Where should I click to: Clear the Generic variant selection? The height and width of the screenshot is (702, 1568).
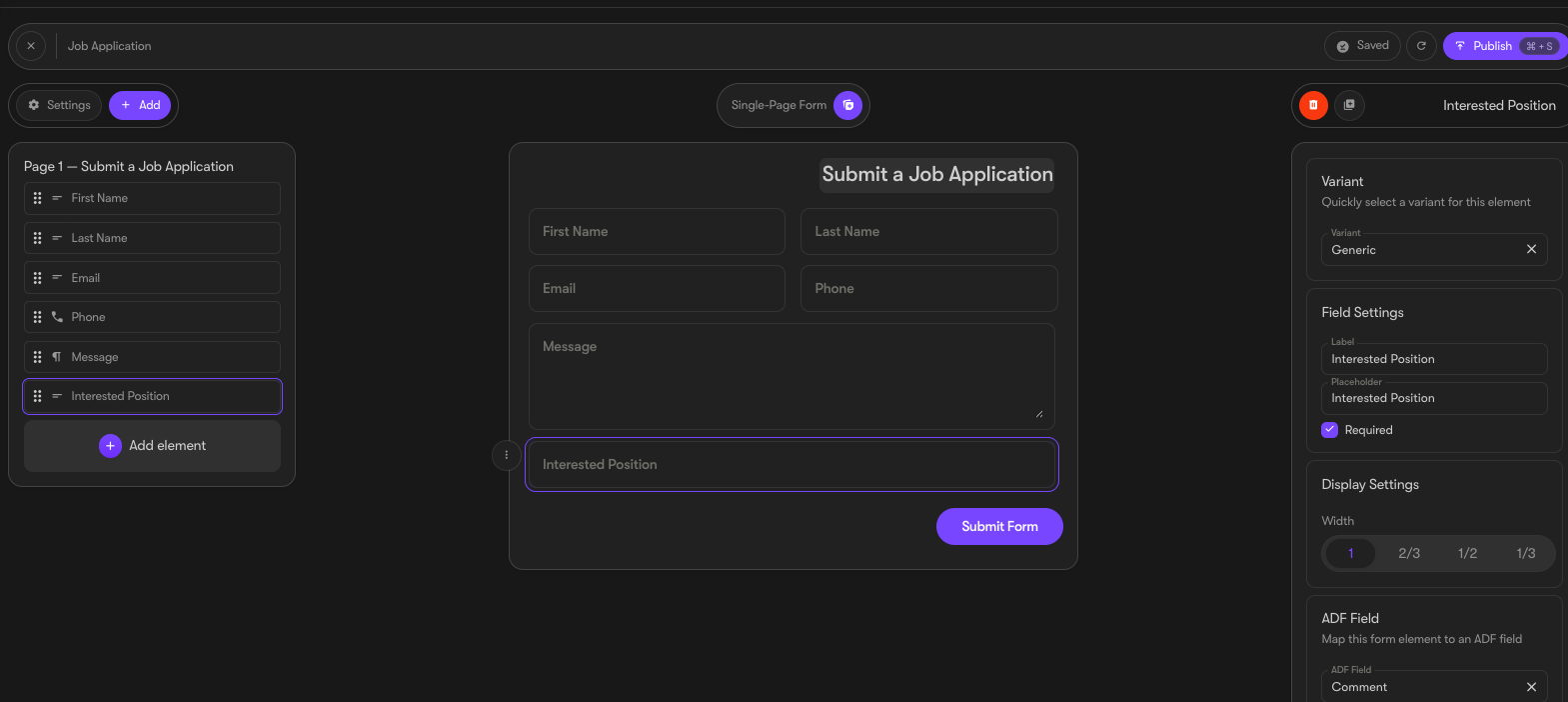tap(1531, 249)
